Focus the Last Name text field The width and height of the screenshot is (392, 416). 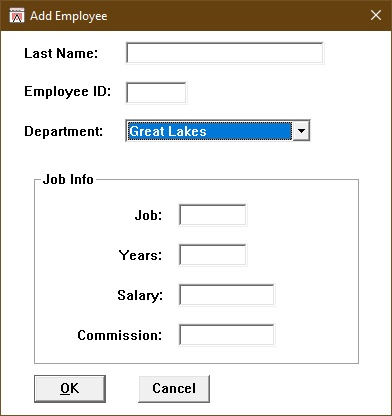[225, 53]
